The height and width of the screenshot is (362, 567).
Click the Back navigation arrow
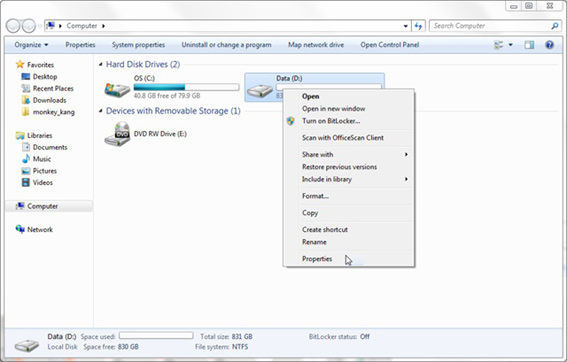13,26
